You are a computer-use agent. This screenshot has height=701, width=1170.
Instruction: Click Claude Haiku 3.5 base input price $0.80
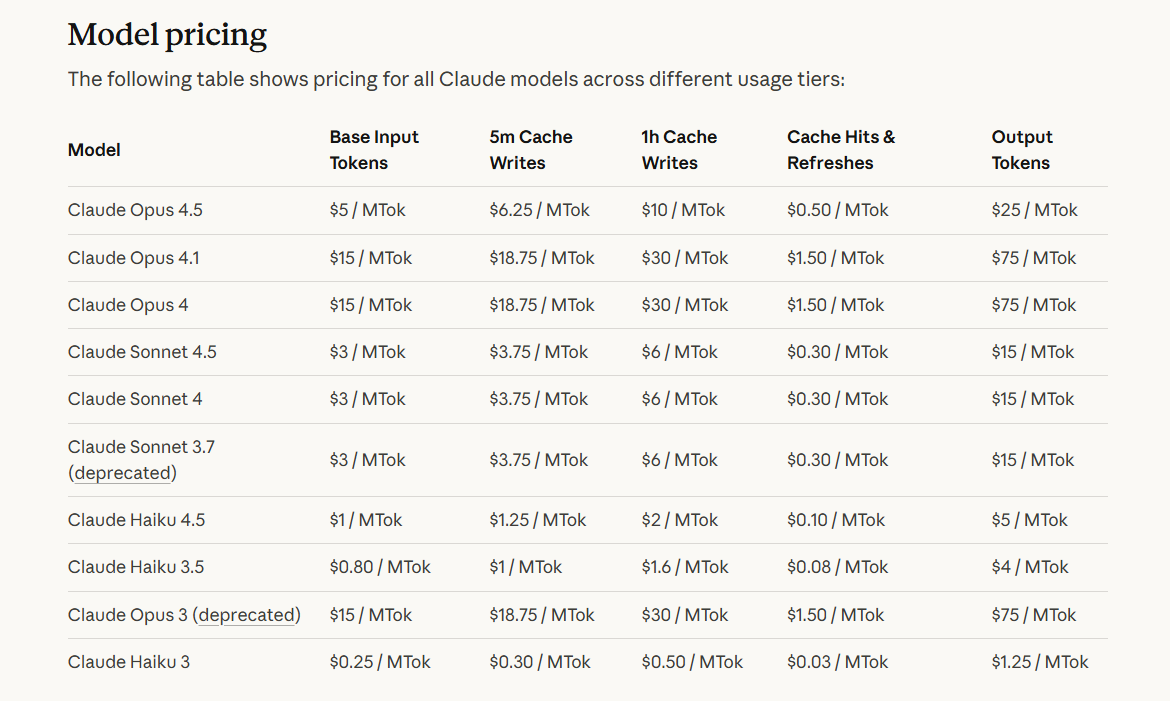[x=380, y=567]
